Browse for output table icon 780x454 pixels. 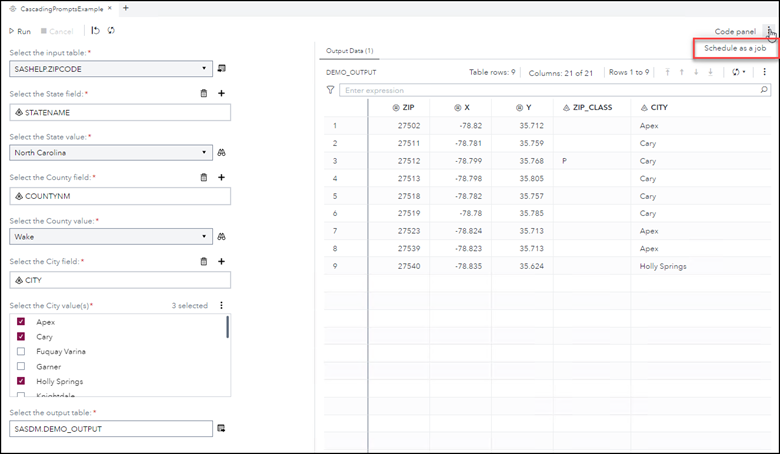coord(222,428)
